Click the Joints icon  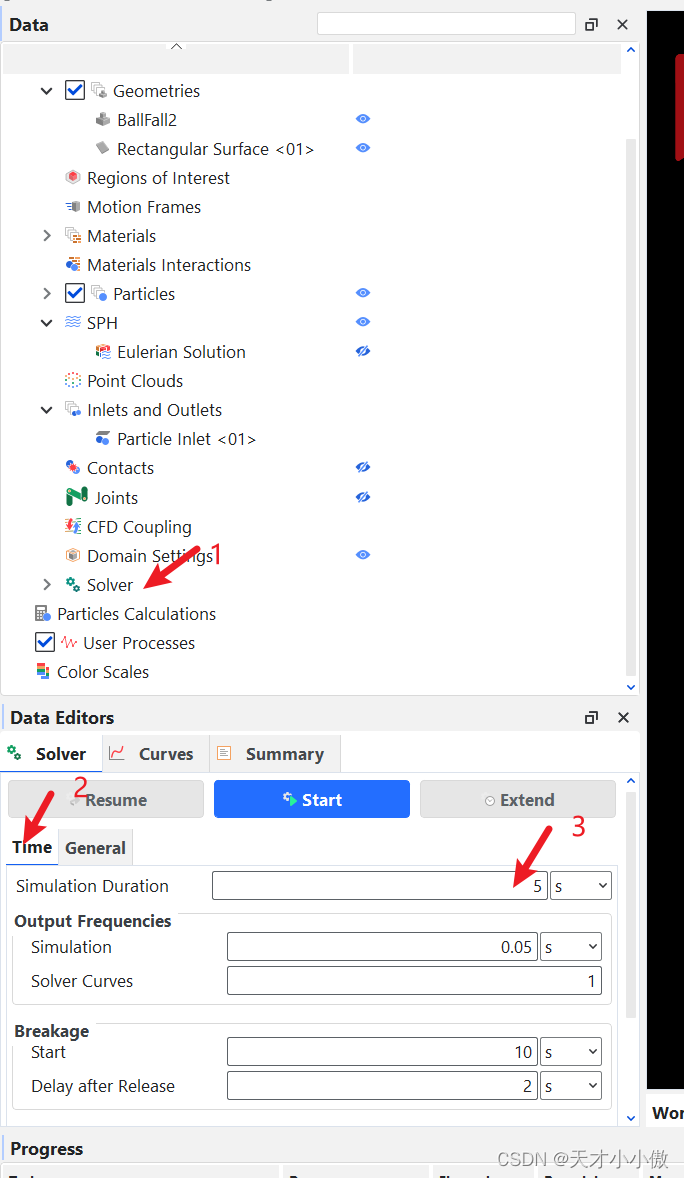(77, 497)
